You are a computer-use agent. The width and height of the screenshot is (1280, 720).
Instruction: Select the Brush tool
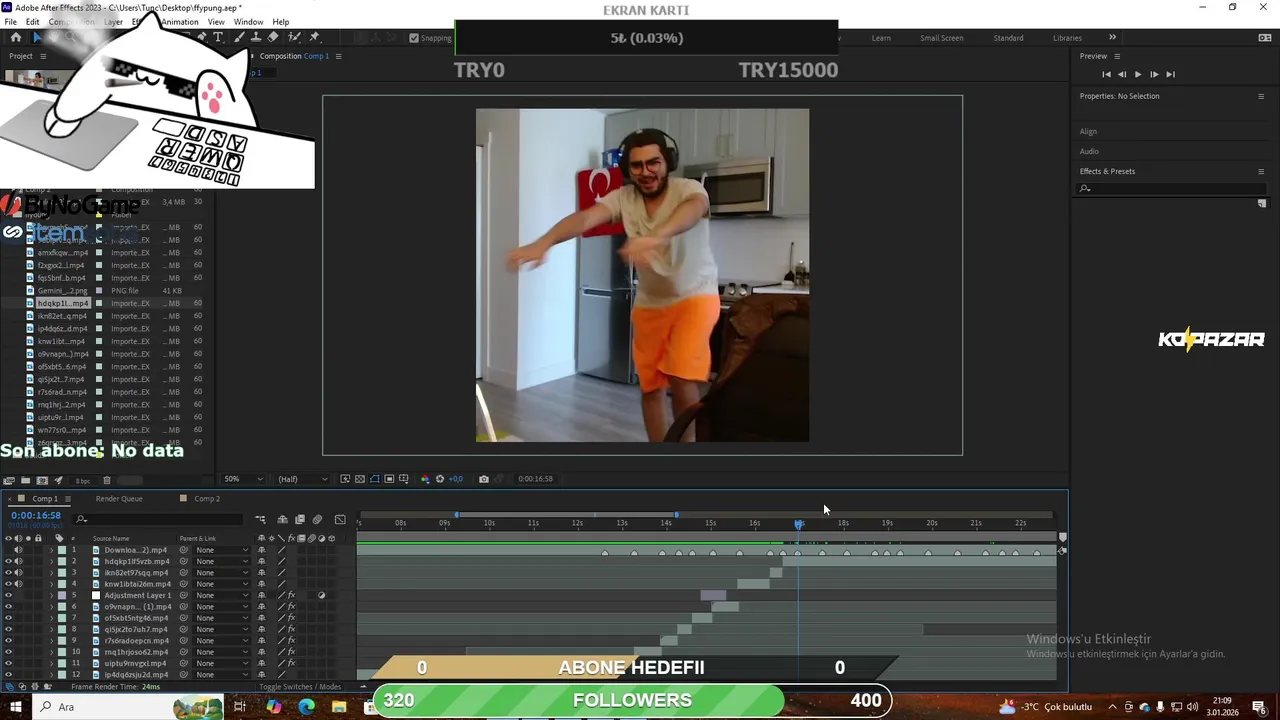pos(238,37)
